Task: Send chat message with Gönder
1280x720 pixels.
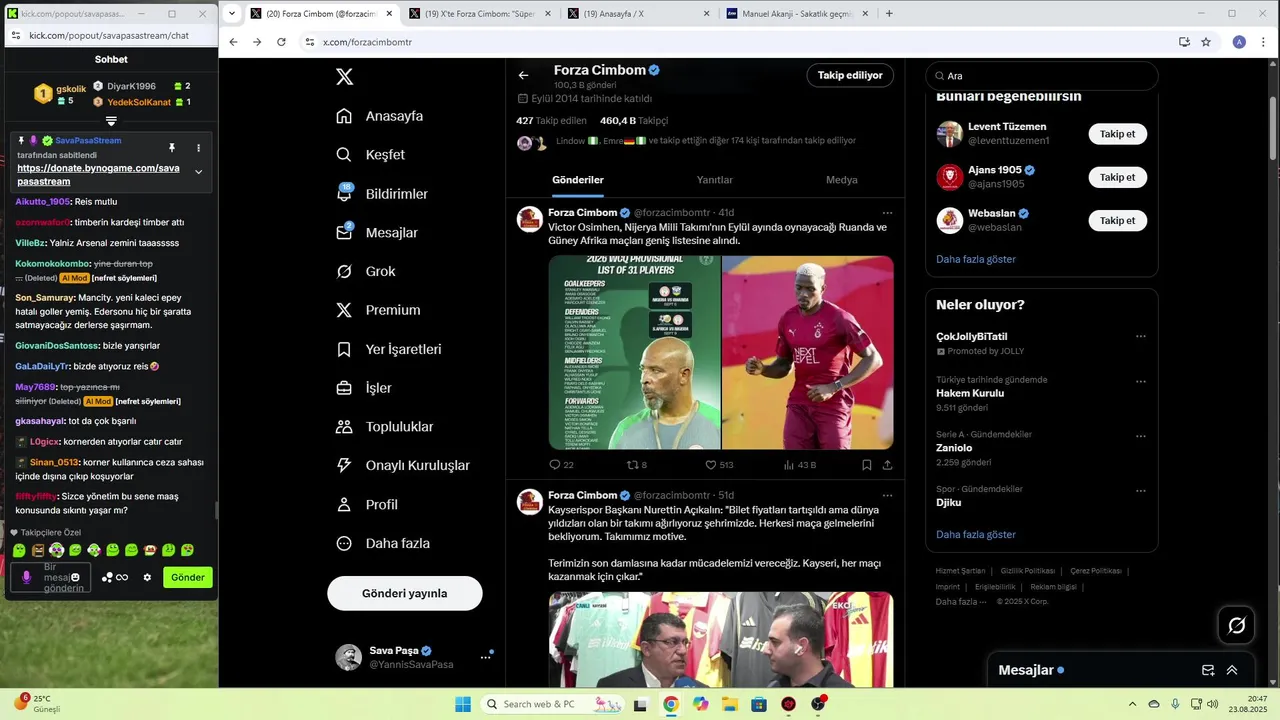Action: tap(188, 577)
